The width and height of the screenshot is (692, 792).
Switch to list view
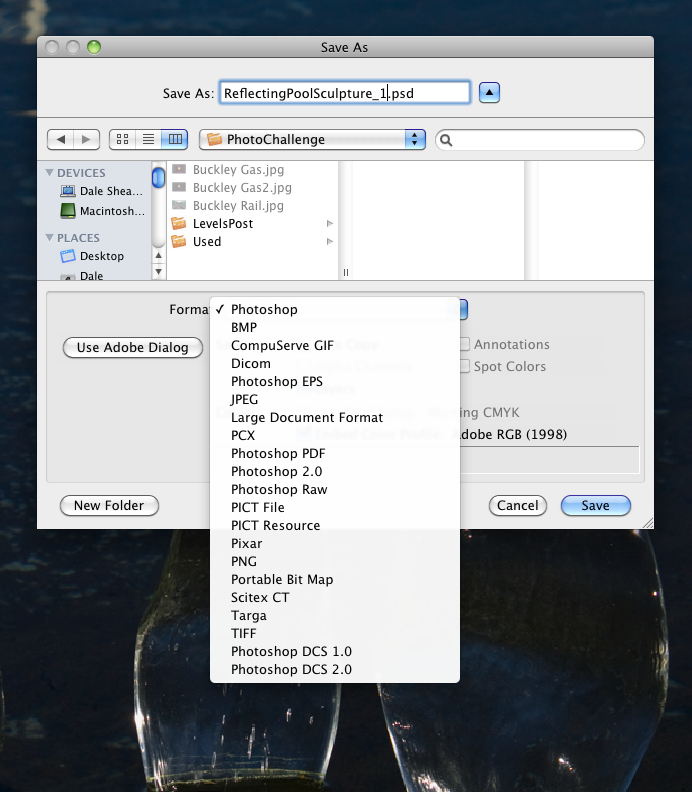(148, 139)
